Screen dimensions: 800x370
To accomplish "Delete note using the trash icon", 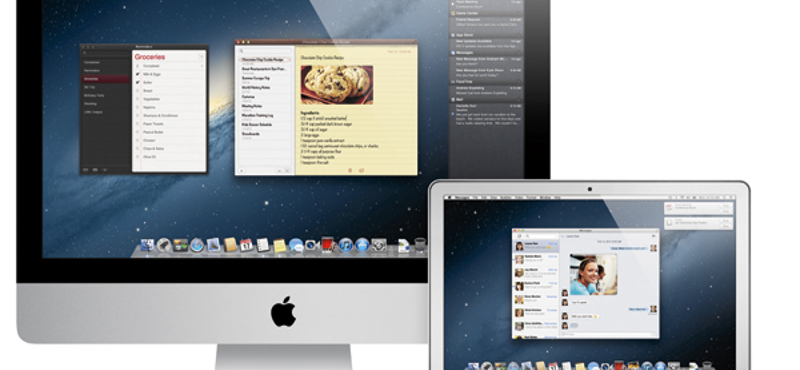I will click(350, 170).
